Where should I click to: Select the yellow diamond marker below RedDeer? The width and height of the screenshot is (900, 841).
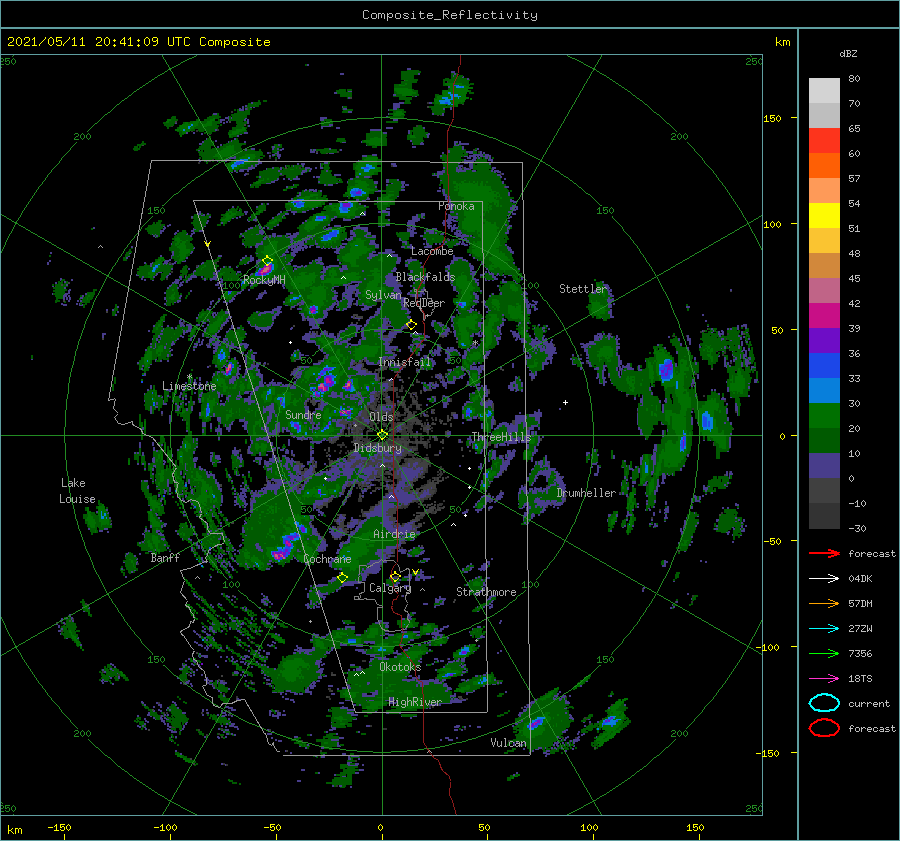point(411,325)
